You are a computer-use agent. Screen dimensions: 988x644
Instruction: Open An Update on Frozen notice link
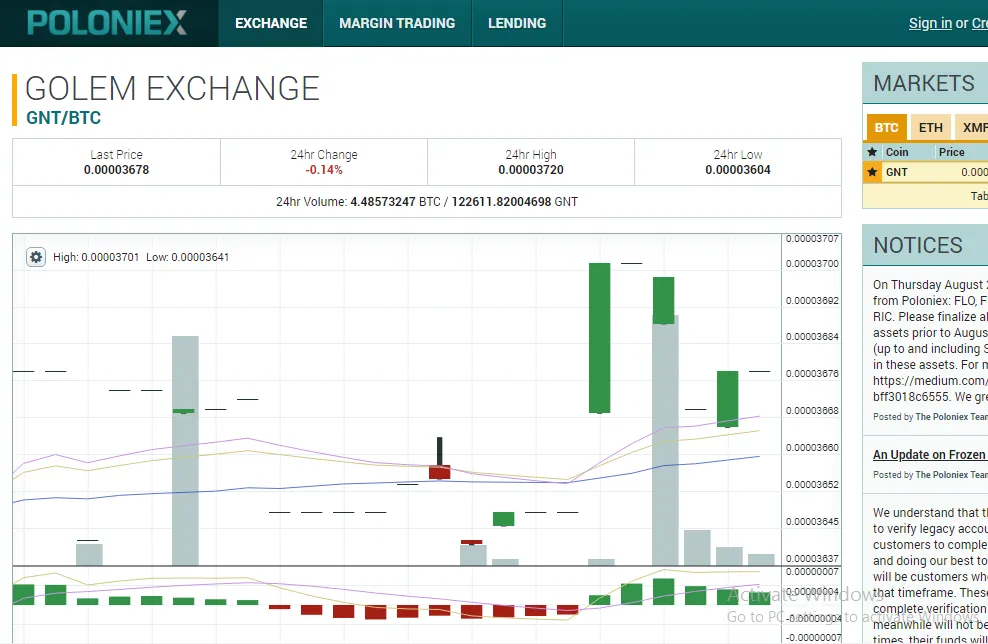click(930, 454)
